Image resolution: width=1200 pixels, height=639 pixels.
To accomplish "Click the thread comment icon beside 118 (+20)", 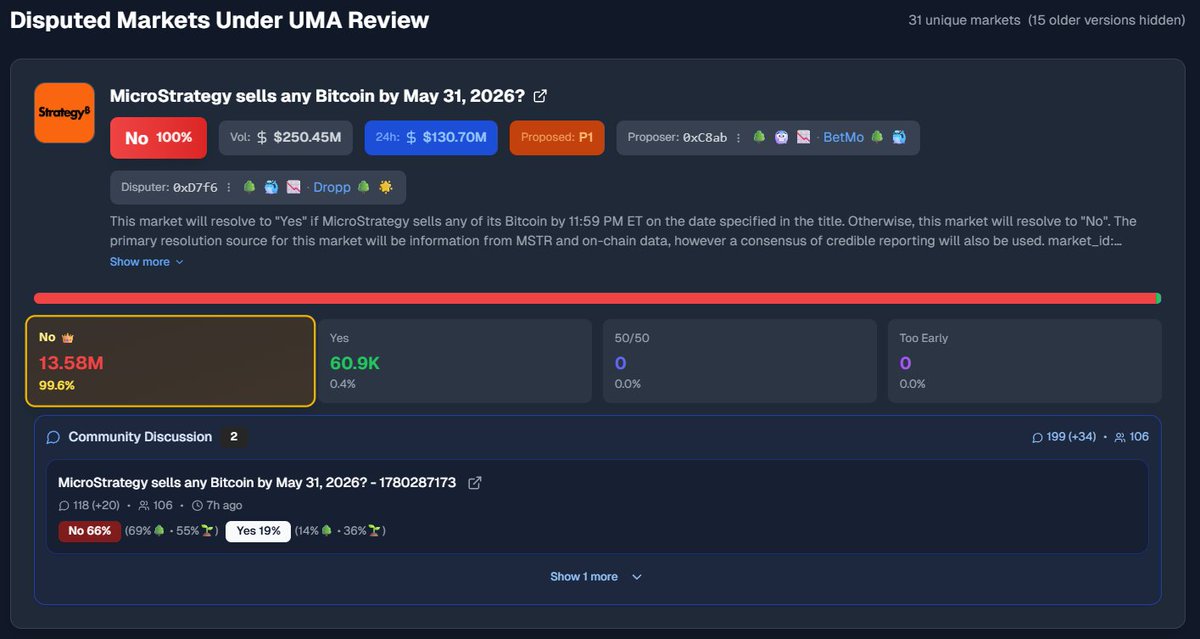I will click(65, 505).
